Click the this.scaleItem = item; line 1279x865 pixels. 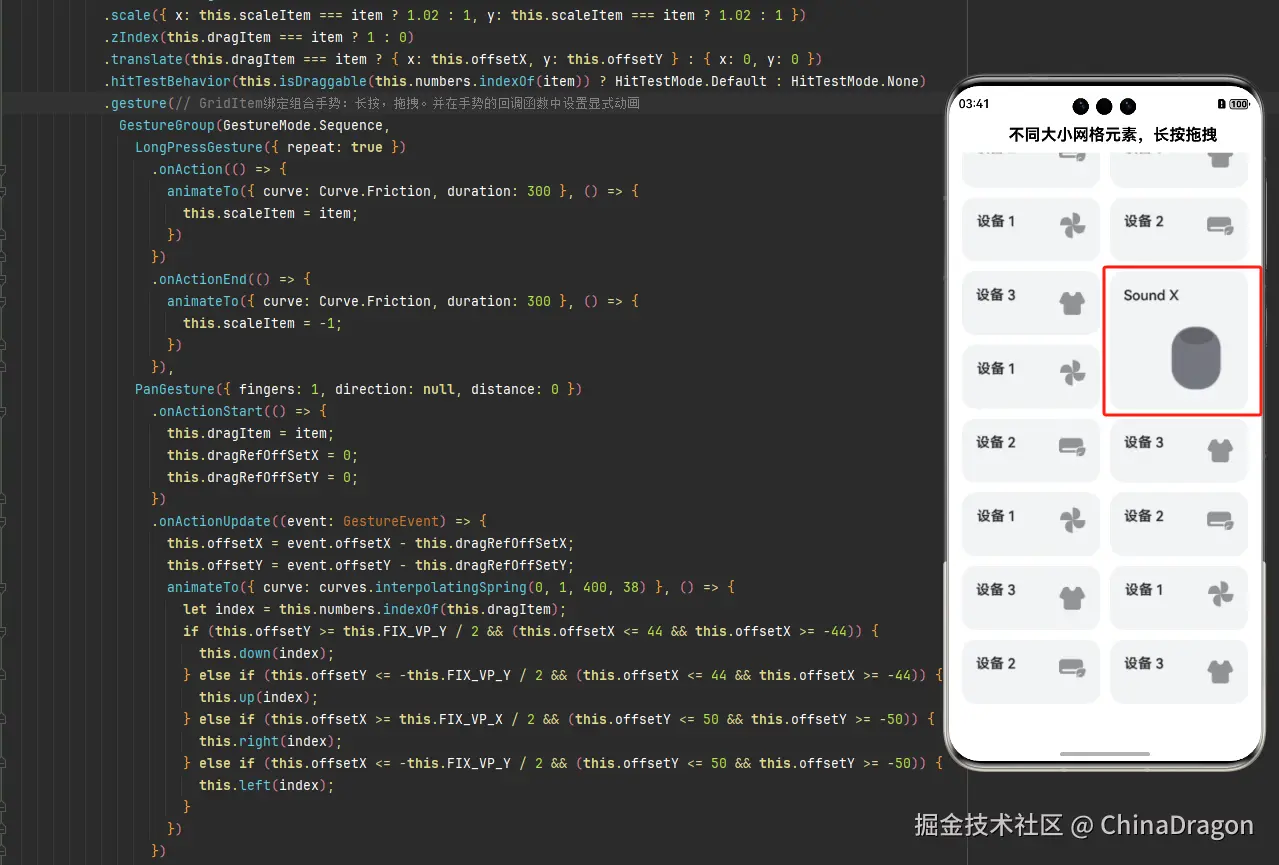click(270, 213)
